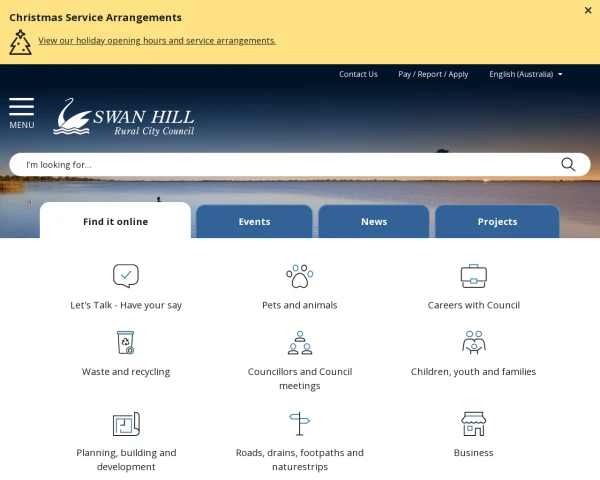Open the Roads, drains signpost icon
The image size is (600, 480).
pyautogui.click(x=299, y=424)
